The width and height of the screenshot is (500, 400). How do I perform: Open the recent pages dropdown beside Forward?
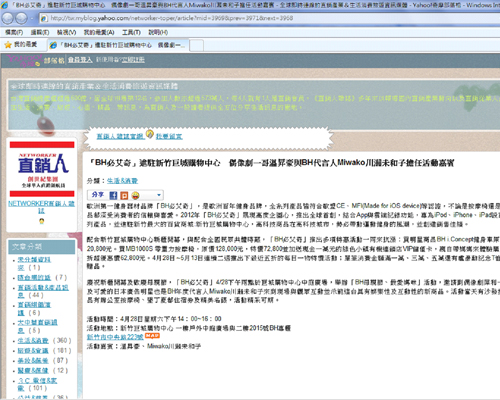click(32, 18)
